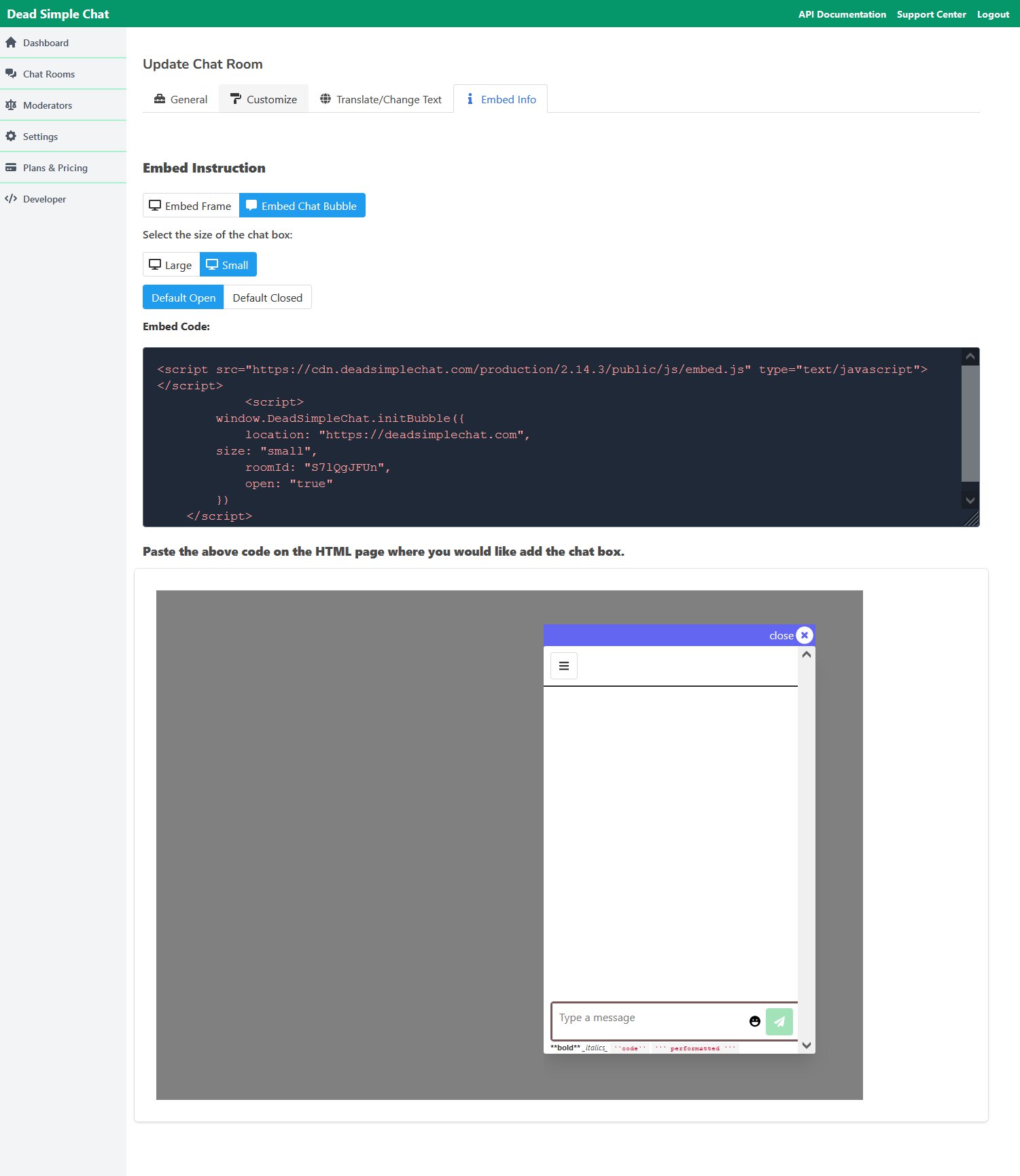Choose Large chat box size
The image size is (1020, 1176).
point(171,265)
